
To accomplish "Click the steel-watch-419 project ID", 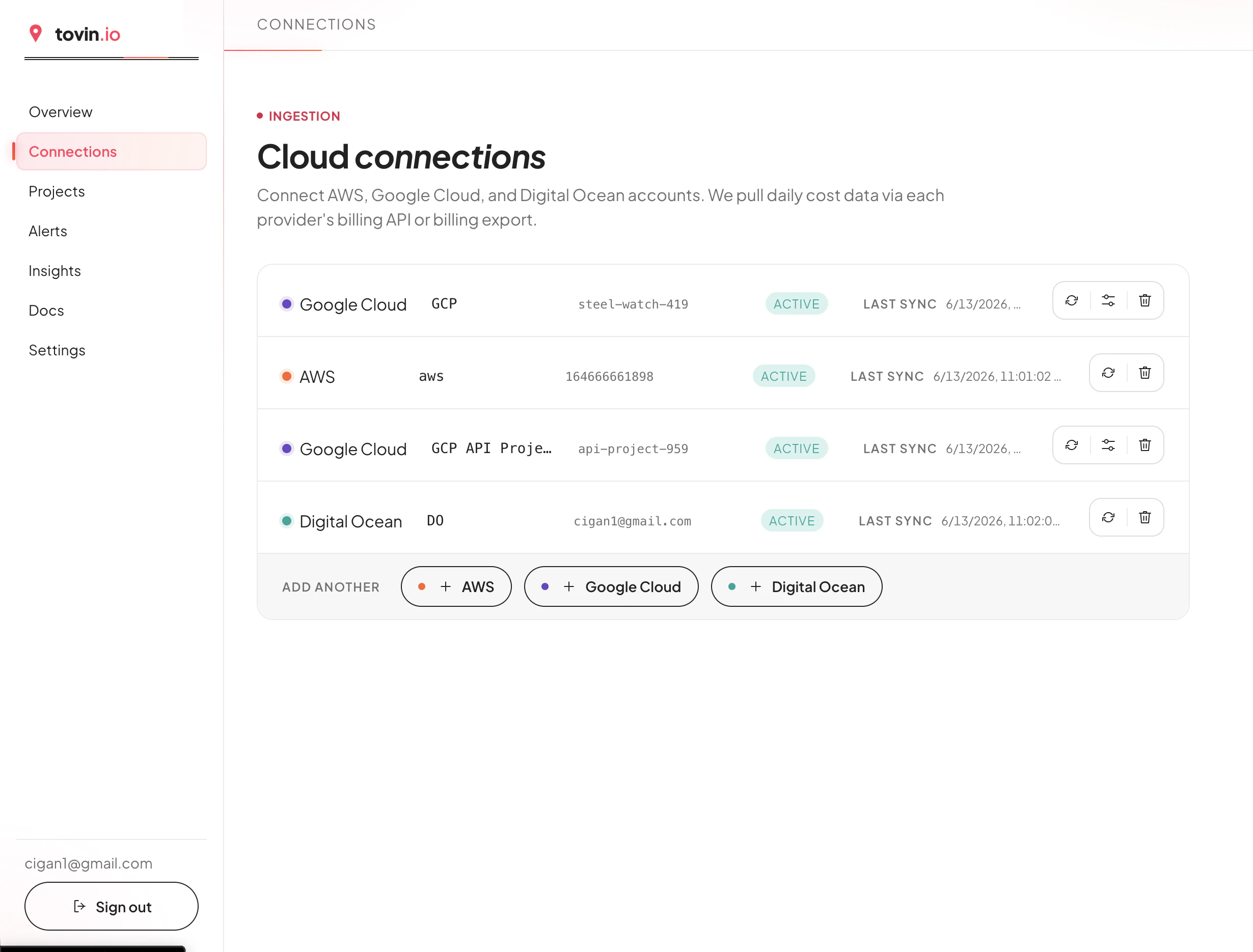I will pyautogui.click(x=633, y=304).
